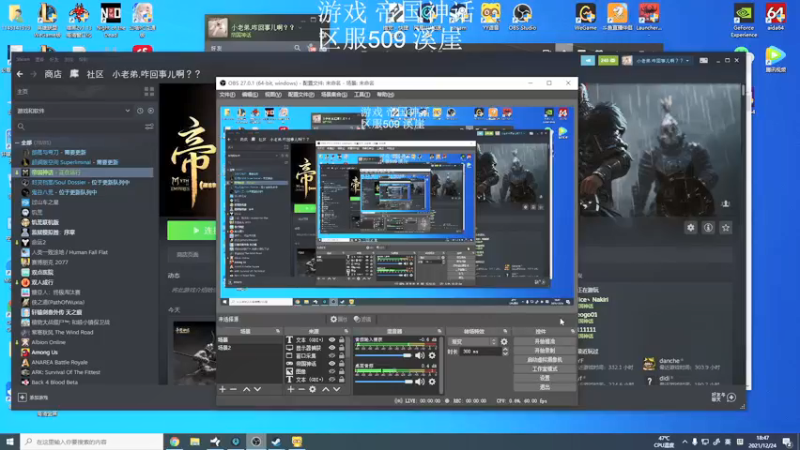Switch the Steam library to grid view
800x450 pixels.
[x=149, y=91]
